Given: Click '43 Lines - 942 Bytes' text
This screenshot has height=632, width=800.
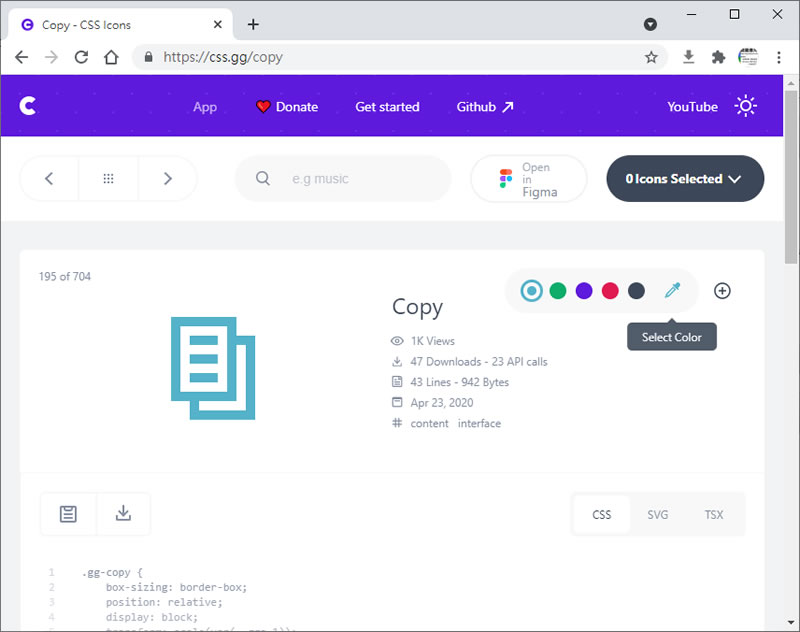Looking at the screenshot, I should (460, 382).
